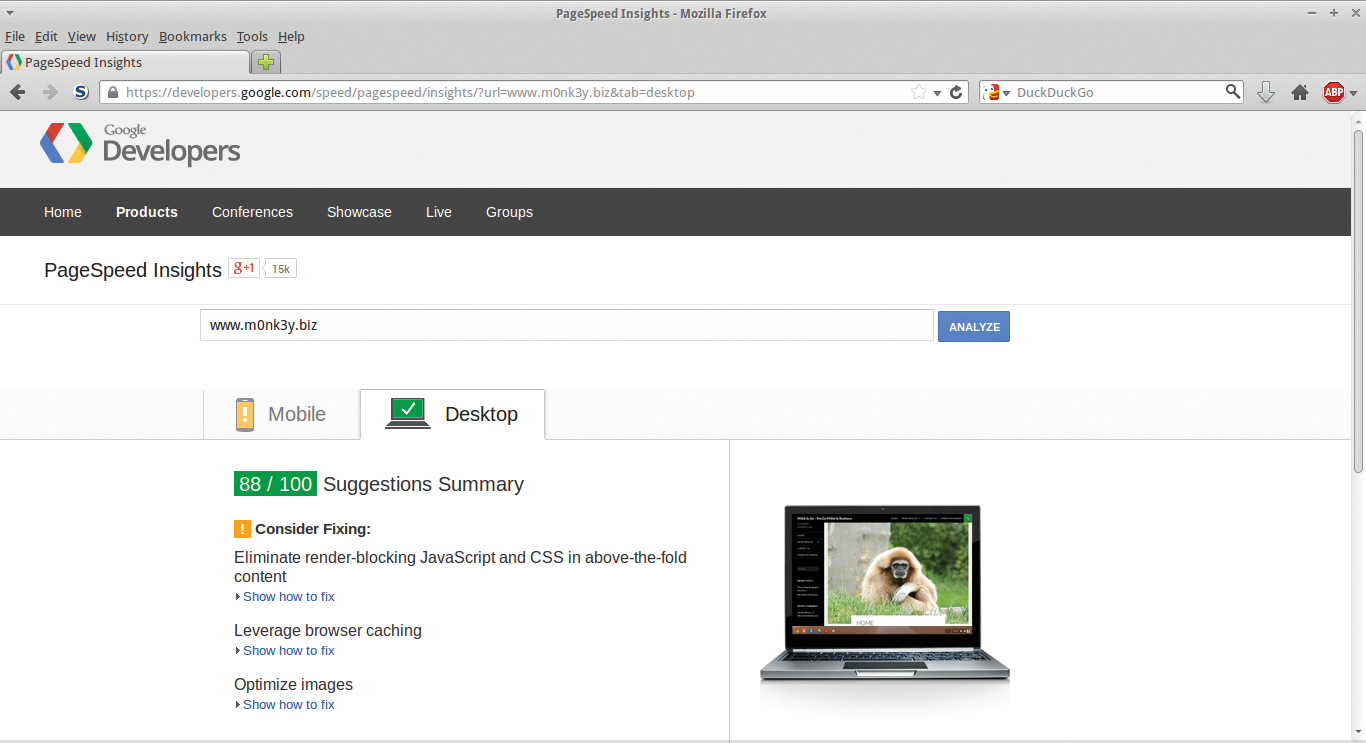Open a new tab with the plus icon

pos(265,61)
